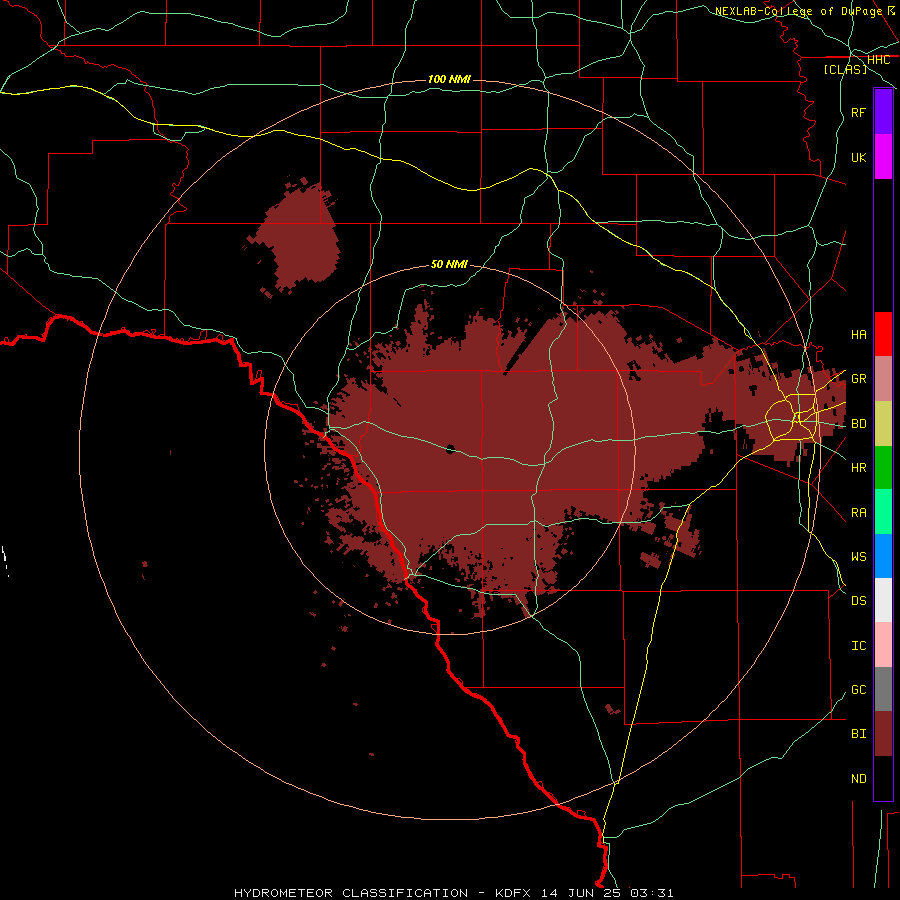Click the HR legend label
The width and height of the screenshot is (900, 900).
point(858,468)
